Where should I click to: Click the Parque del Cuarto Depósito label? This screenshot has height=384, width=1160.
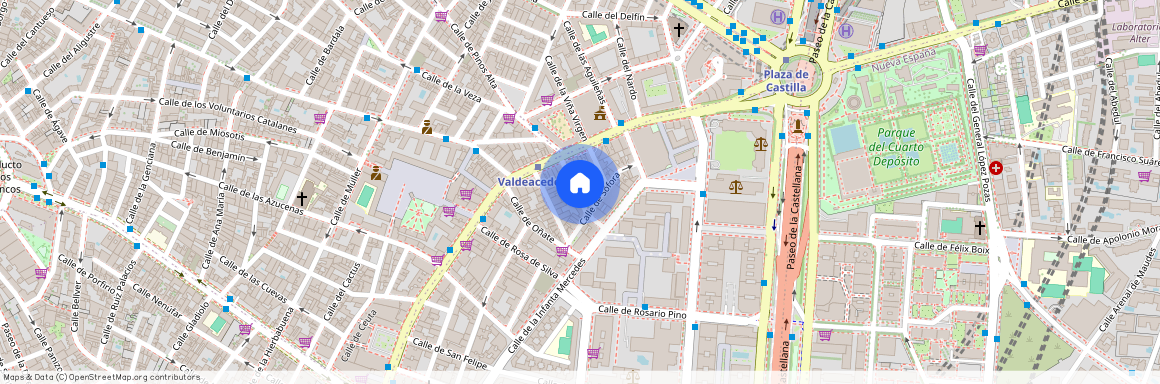pyautogui.click(x=897, y=146)
